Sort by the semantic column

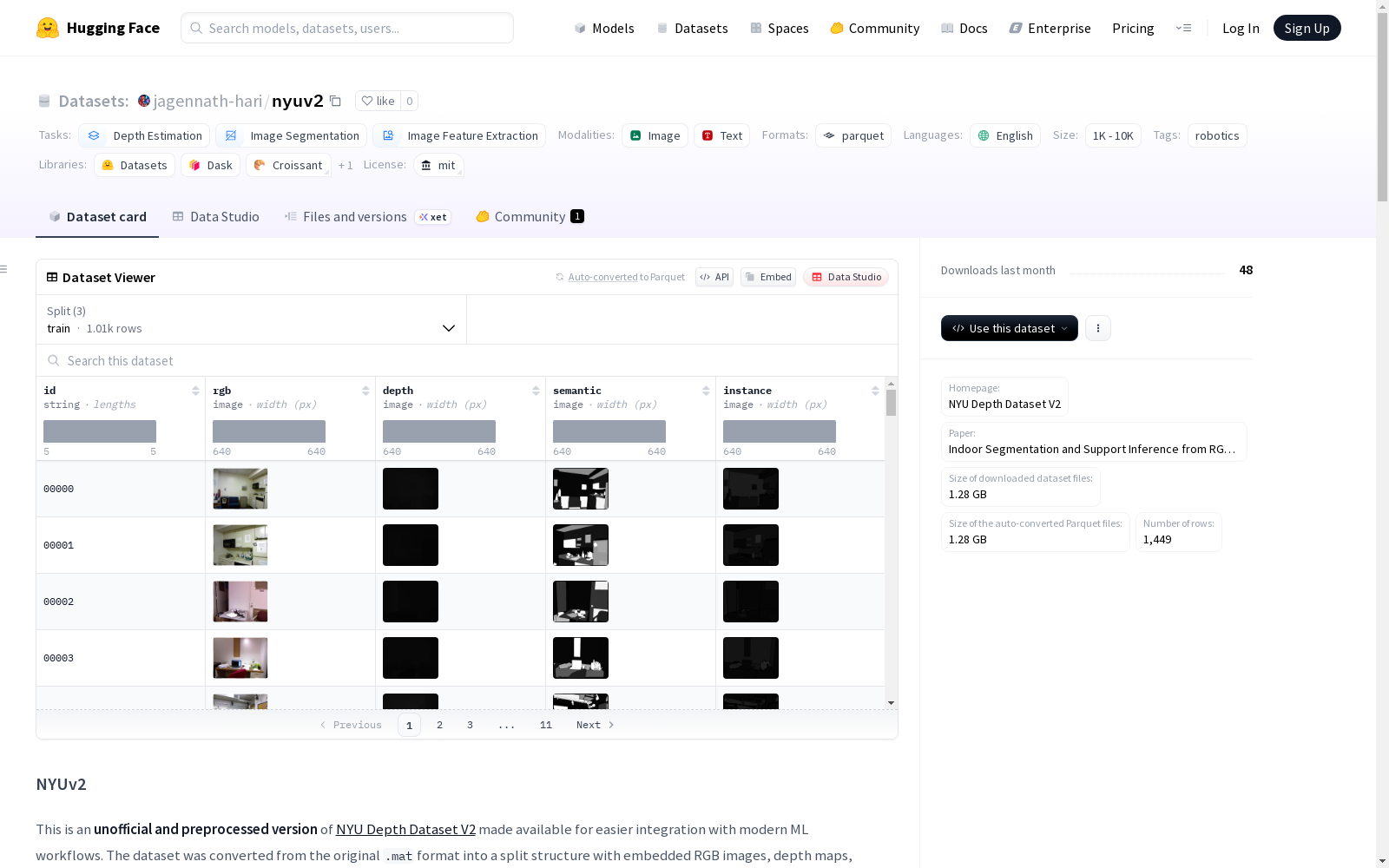[x=706, y=391]
